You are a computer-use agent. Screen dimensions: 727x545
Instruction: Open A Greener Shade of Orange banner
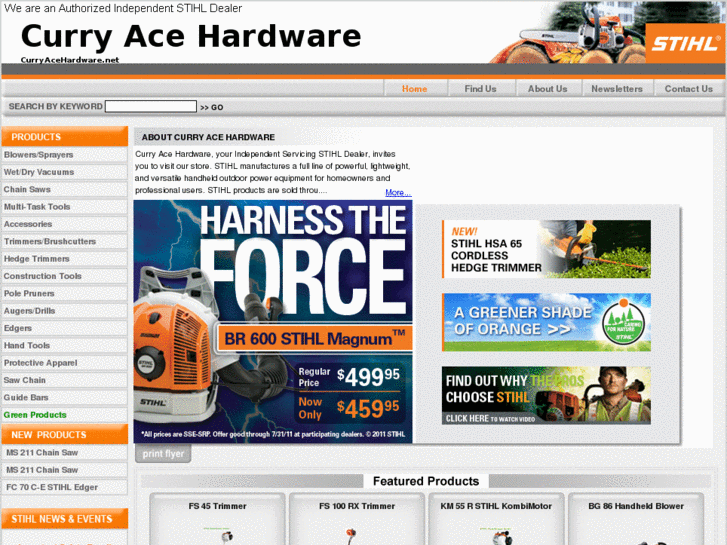click(x=546, y=322)
